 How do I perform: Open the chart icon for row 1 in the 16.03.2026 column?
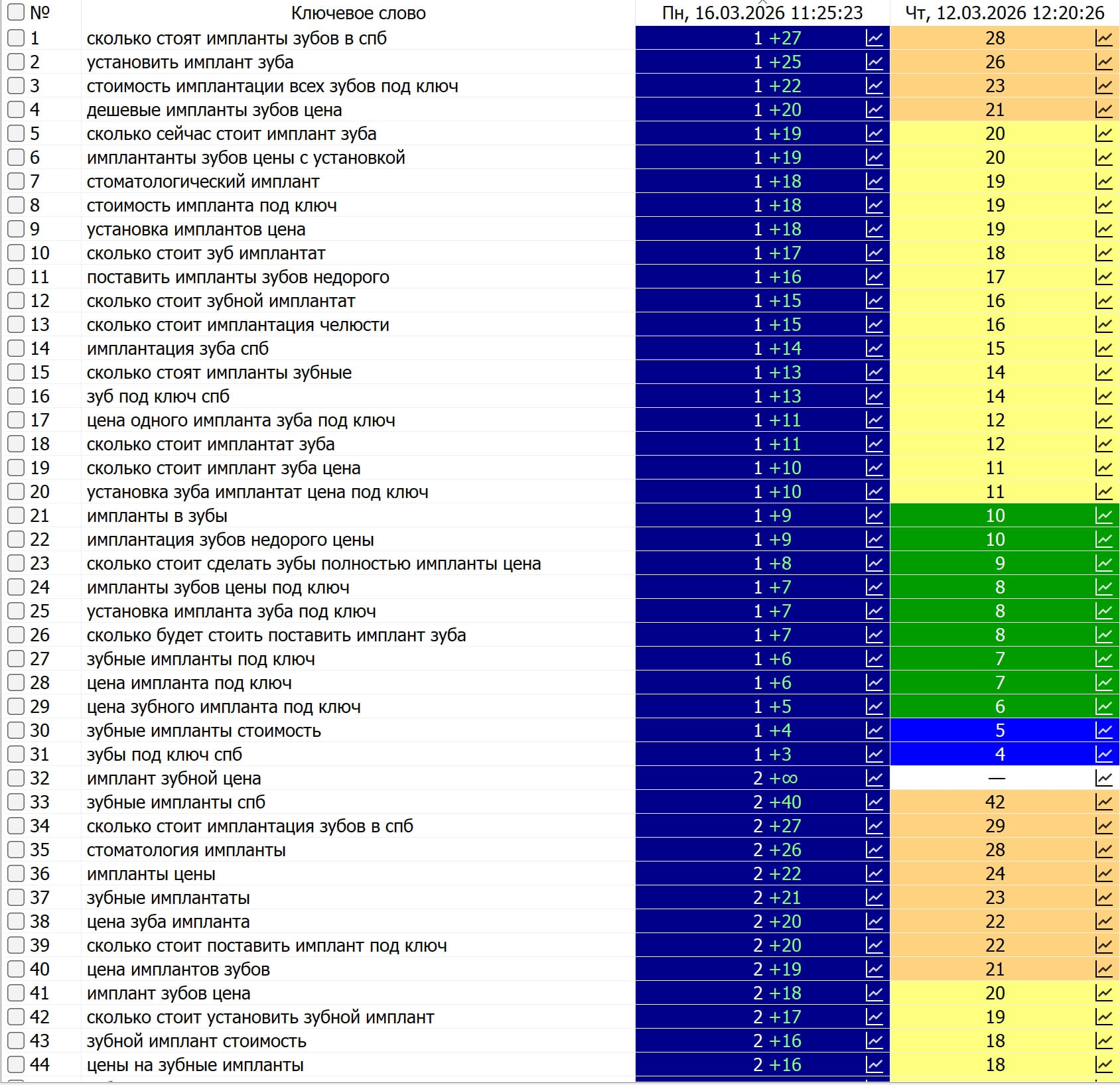pos(875,38)
